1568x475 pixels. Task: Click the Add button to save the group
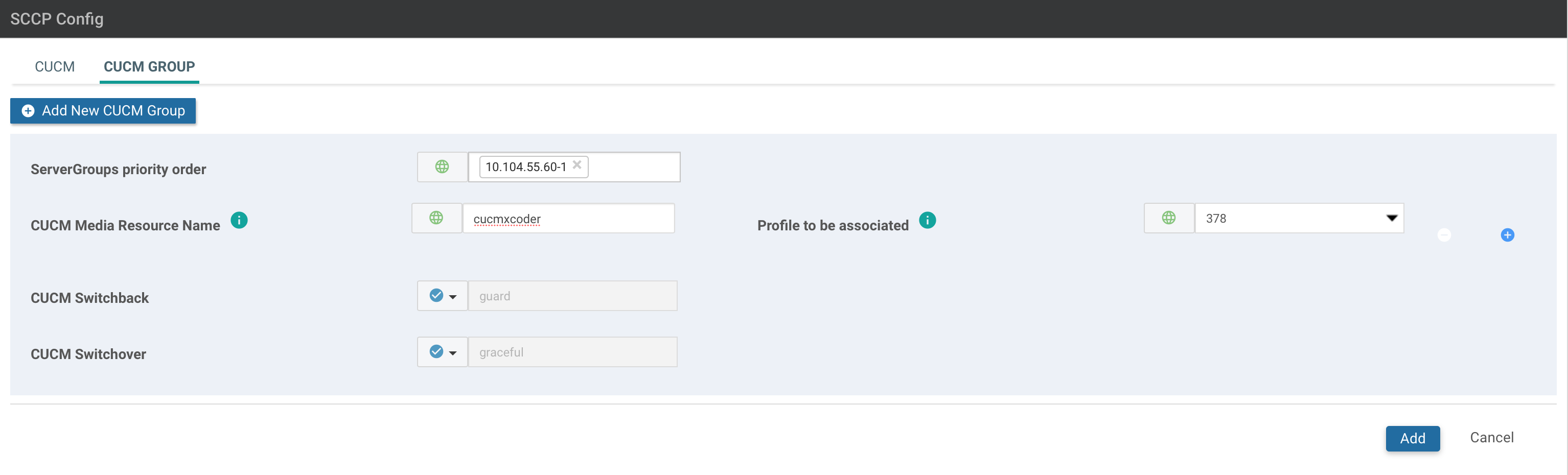click(1413, 438)
